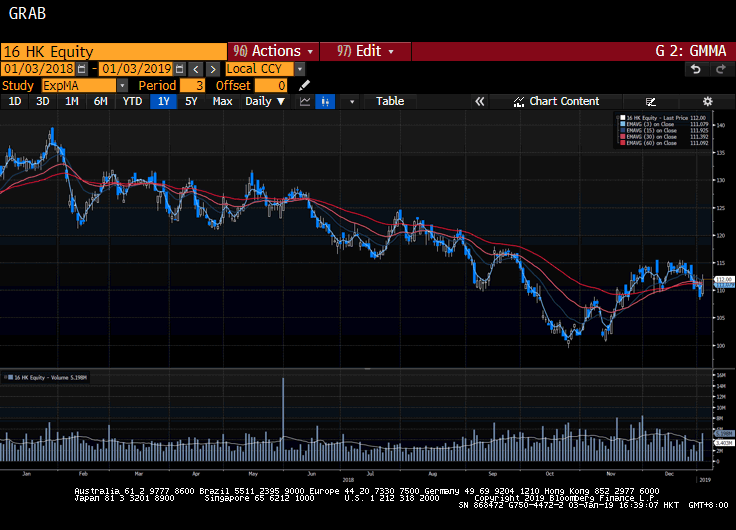The image size is (736, 530).
Task: Select the Max time range tab
Action: (222, 101)
